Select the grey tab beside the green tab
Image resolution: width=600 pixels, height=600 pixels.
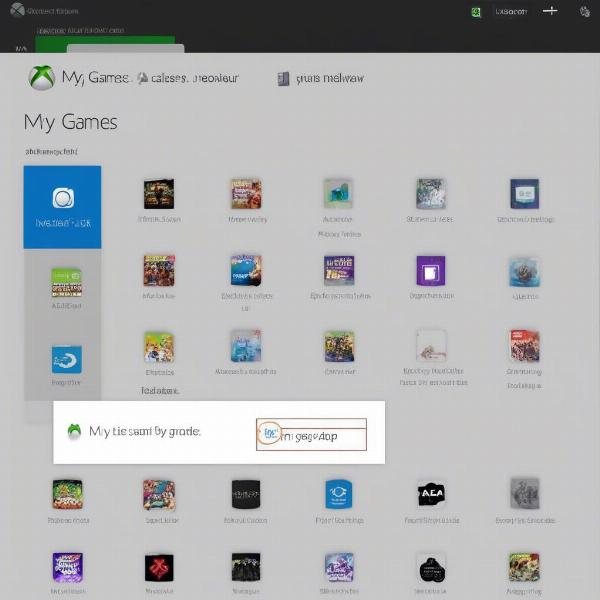[126, 49]
